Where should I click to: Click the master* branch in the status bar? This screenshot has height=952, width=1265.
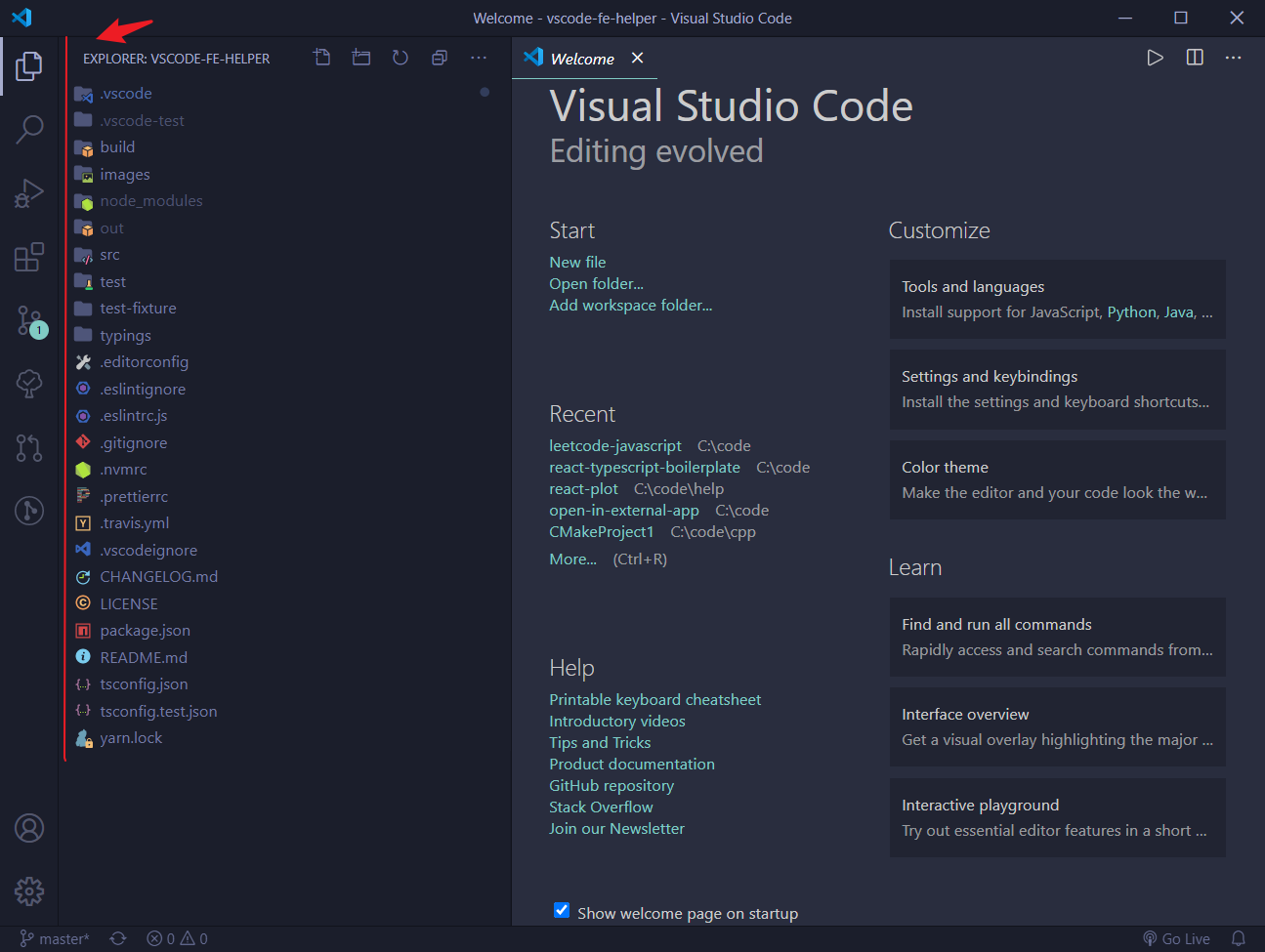click(x=54, y=938)
